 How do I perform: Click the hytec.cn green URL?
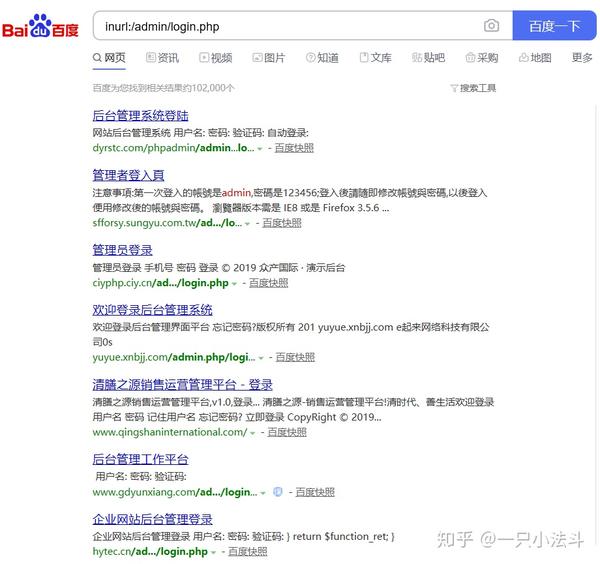(150, 552)
